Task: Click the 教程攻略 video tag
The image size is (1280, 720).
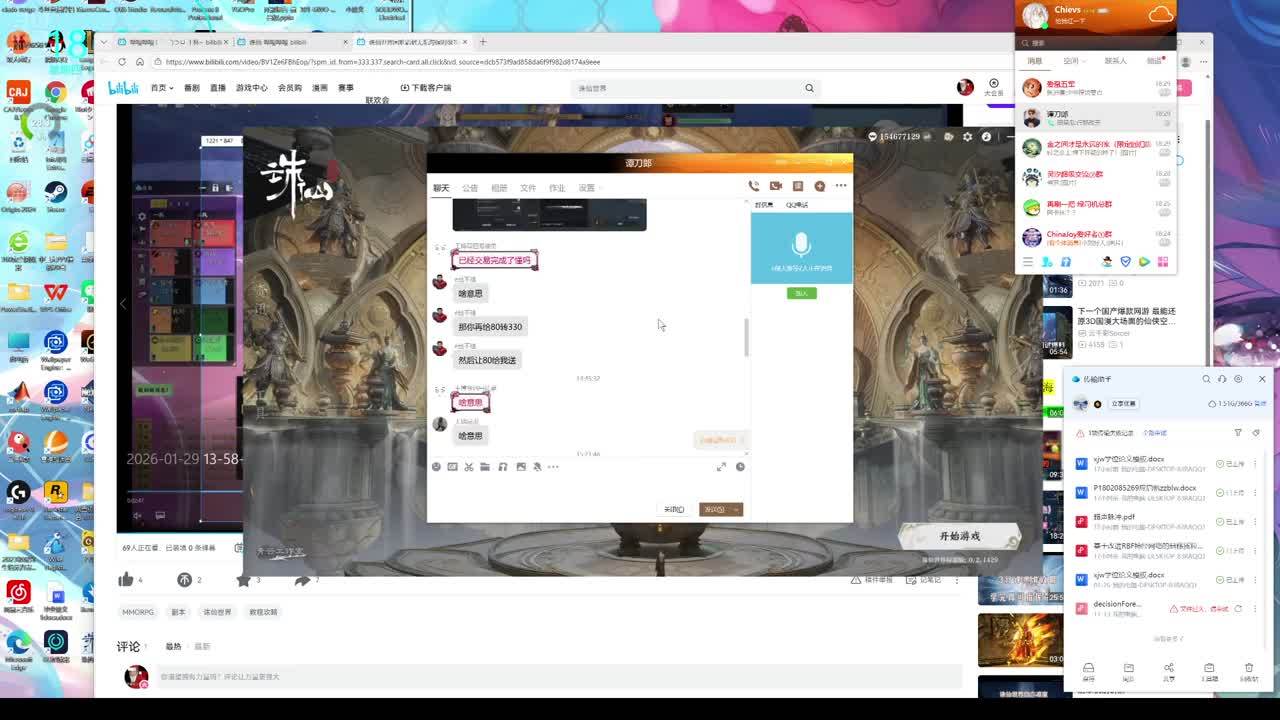Action: (x=263, y=612)
